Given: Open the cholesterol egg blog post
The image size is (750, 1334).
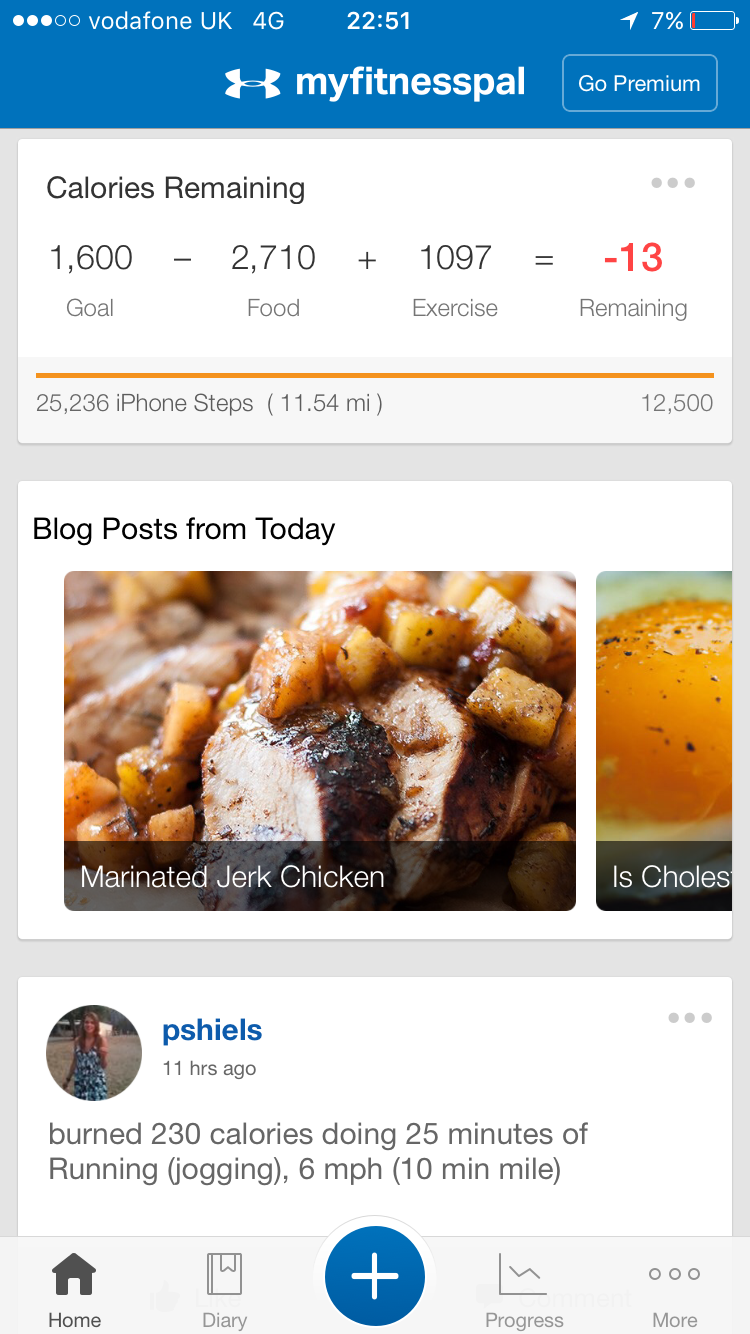Looking at the screenshot, I should pos(664,740).
